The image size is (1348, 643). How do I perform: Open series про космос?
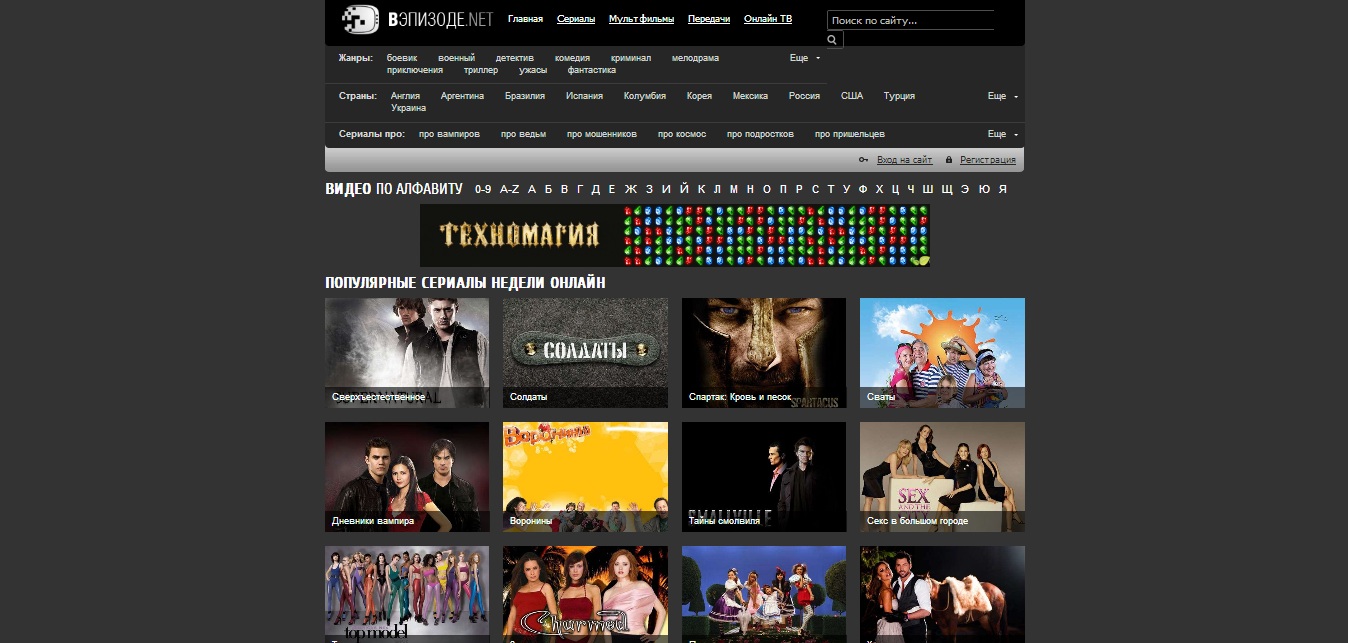[682, 134]
